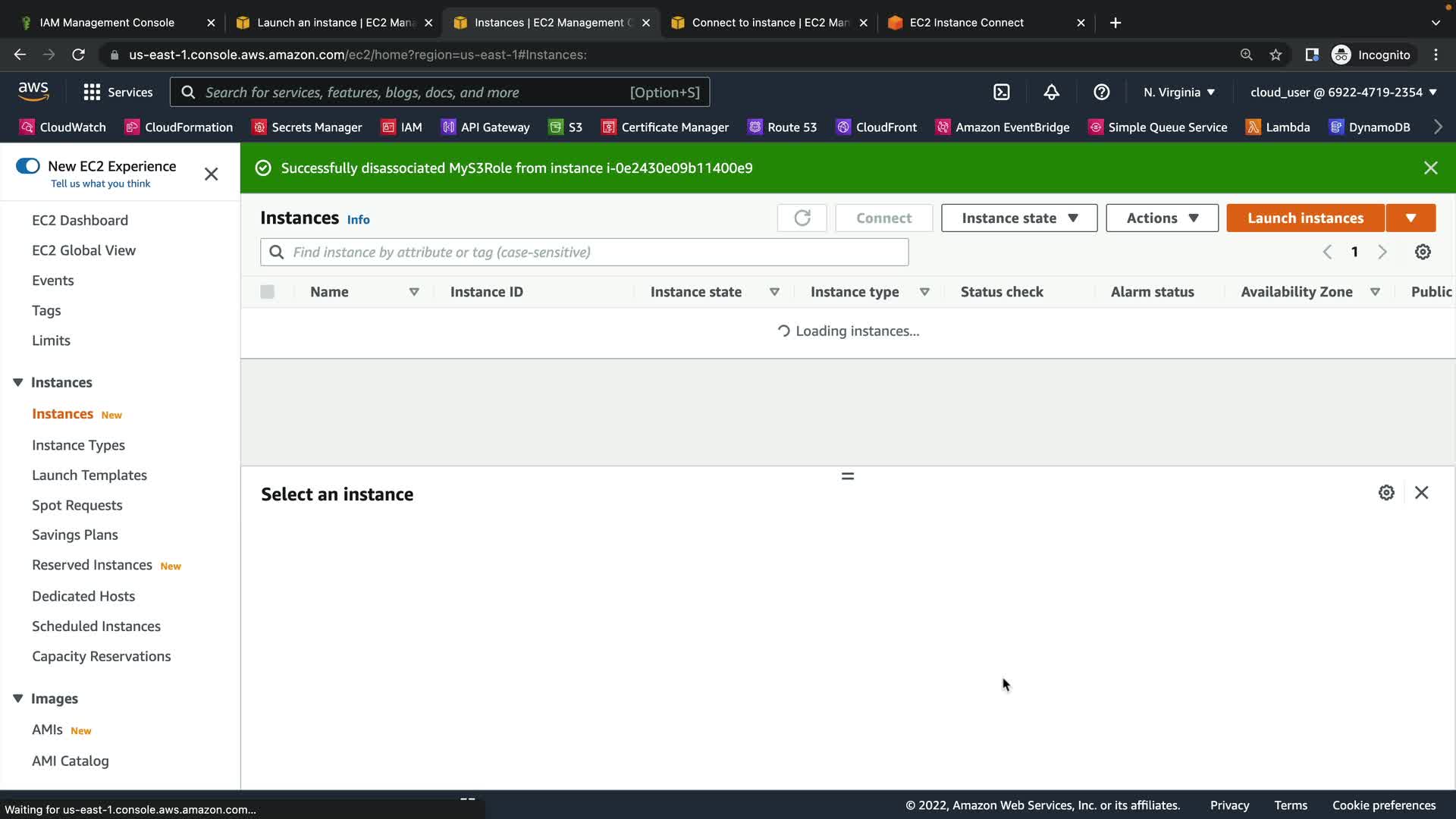Open the Actions dropdown menu
This screenshot has width=1456, height=819.
coord(1162,218)
